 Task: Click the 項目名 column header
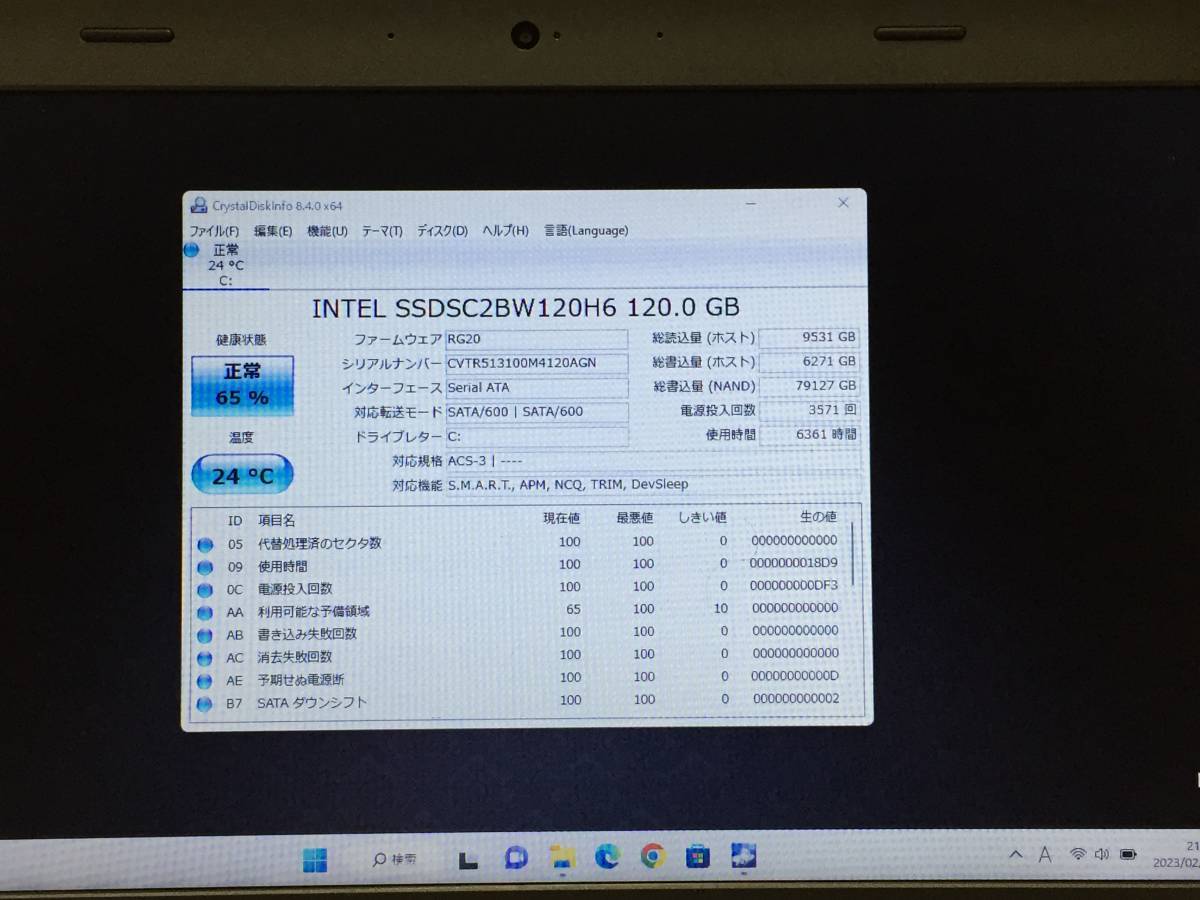click(x=277, y=520)
